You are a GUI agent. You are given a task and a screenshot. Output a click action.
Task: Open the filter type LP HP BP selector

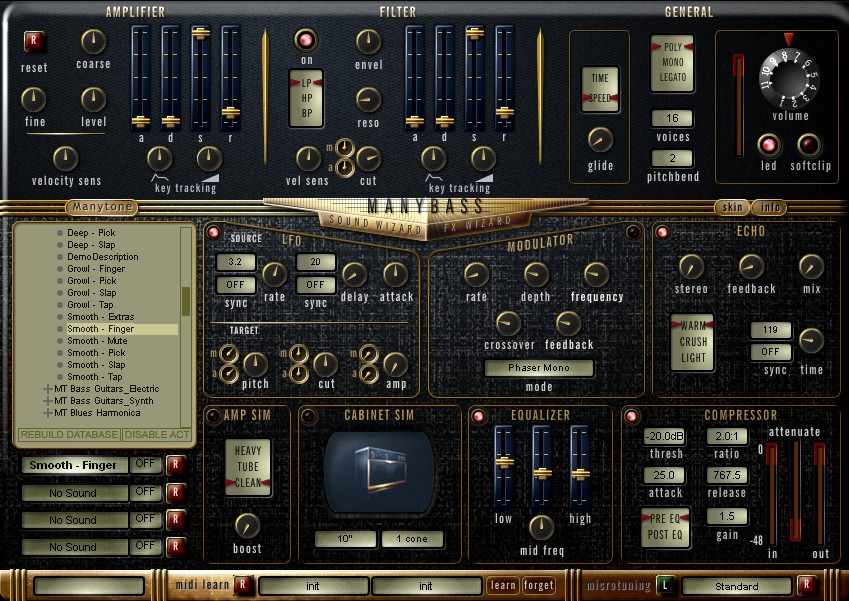coord(306,98)
